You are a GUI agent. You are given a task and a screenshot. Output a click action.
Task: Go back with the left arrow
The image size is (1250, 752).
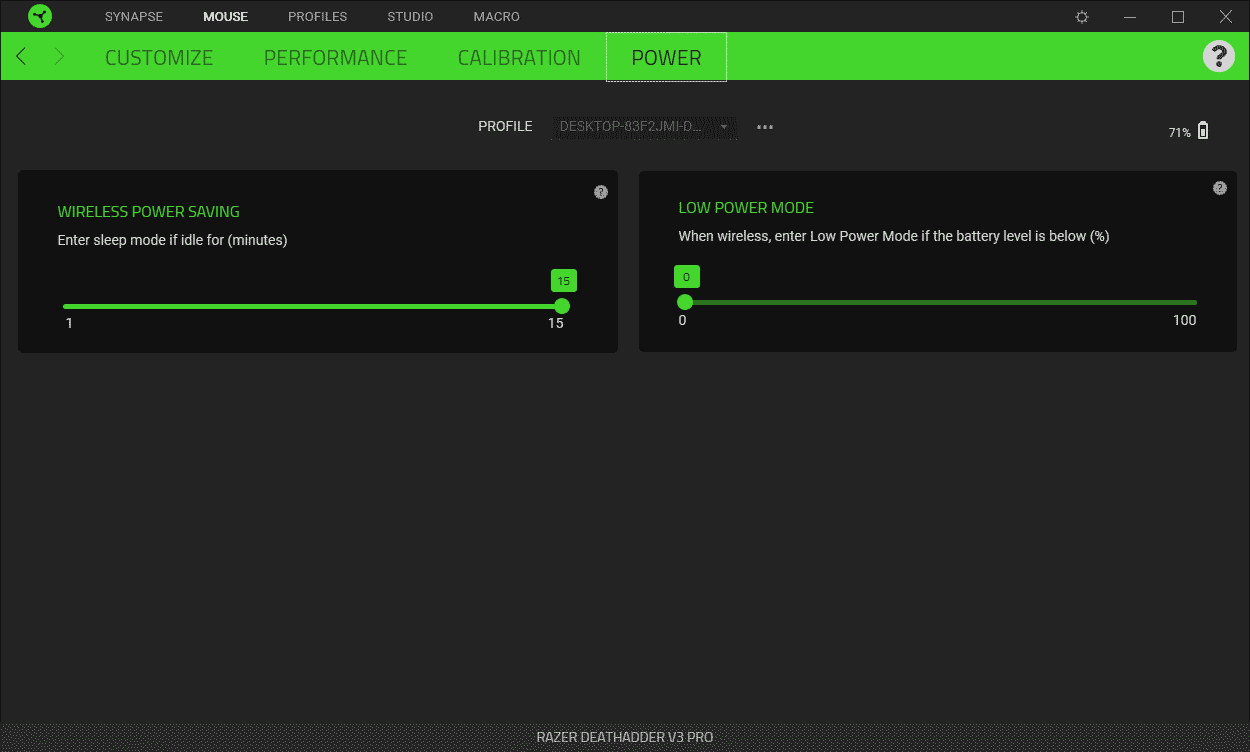coord(21,57)
